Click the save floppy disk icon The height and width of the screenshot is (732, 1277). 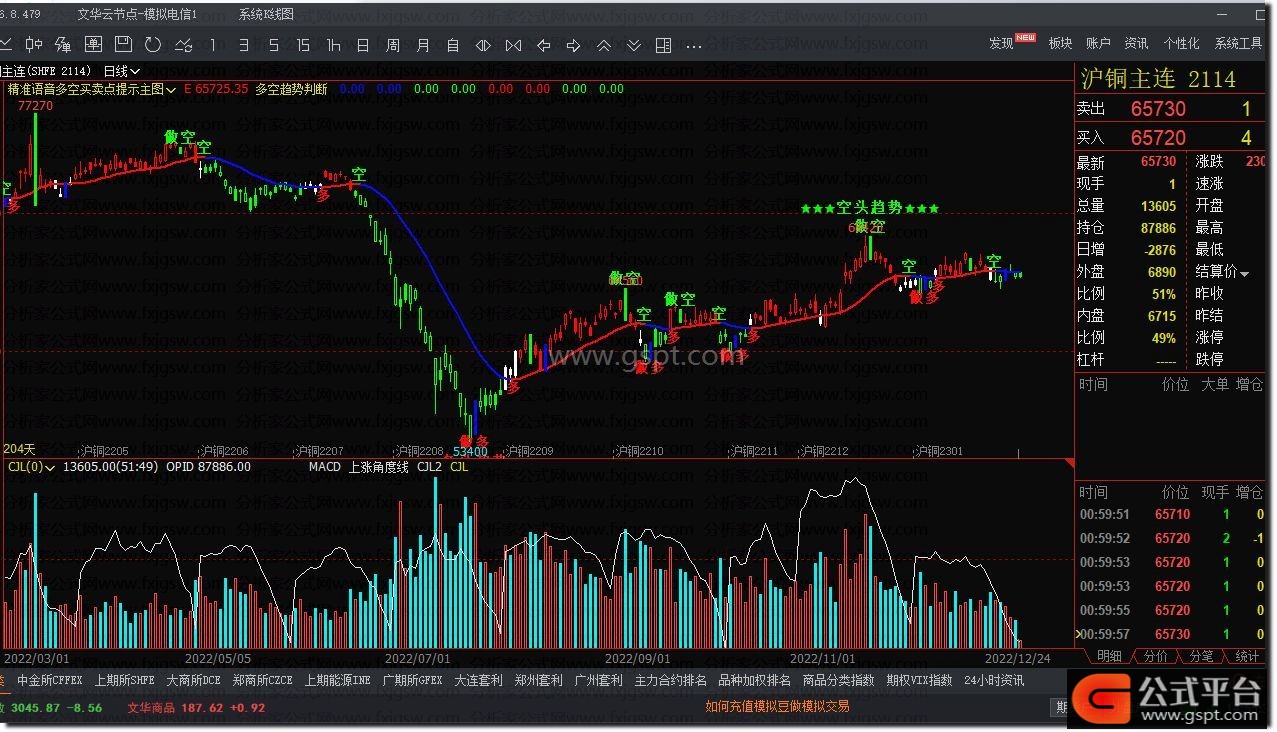coord(123,45)
